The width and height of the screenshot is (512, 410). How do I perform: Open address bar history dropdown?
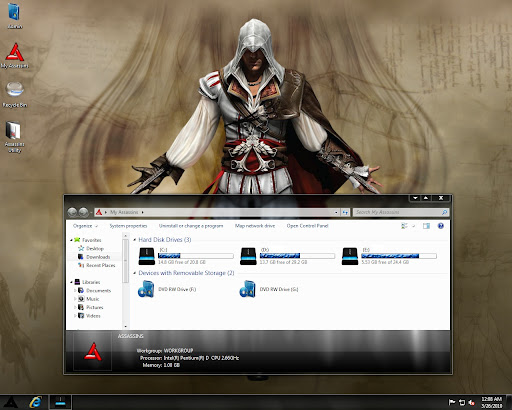[336, 212]
